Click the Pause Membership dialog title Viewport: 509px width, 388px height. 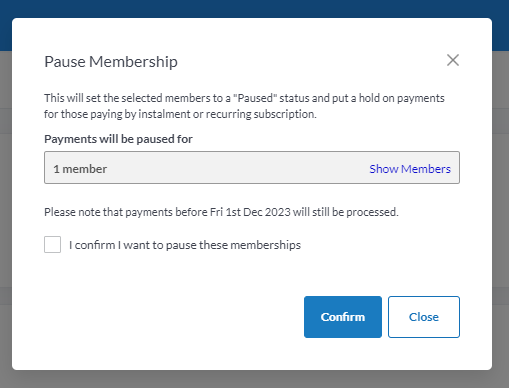(x=111, y=62)
